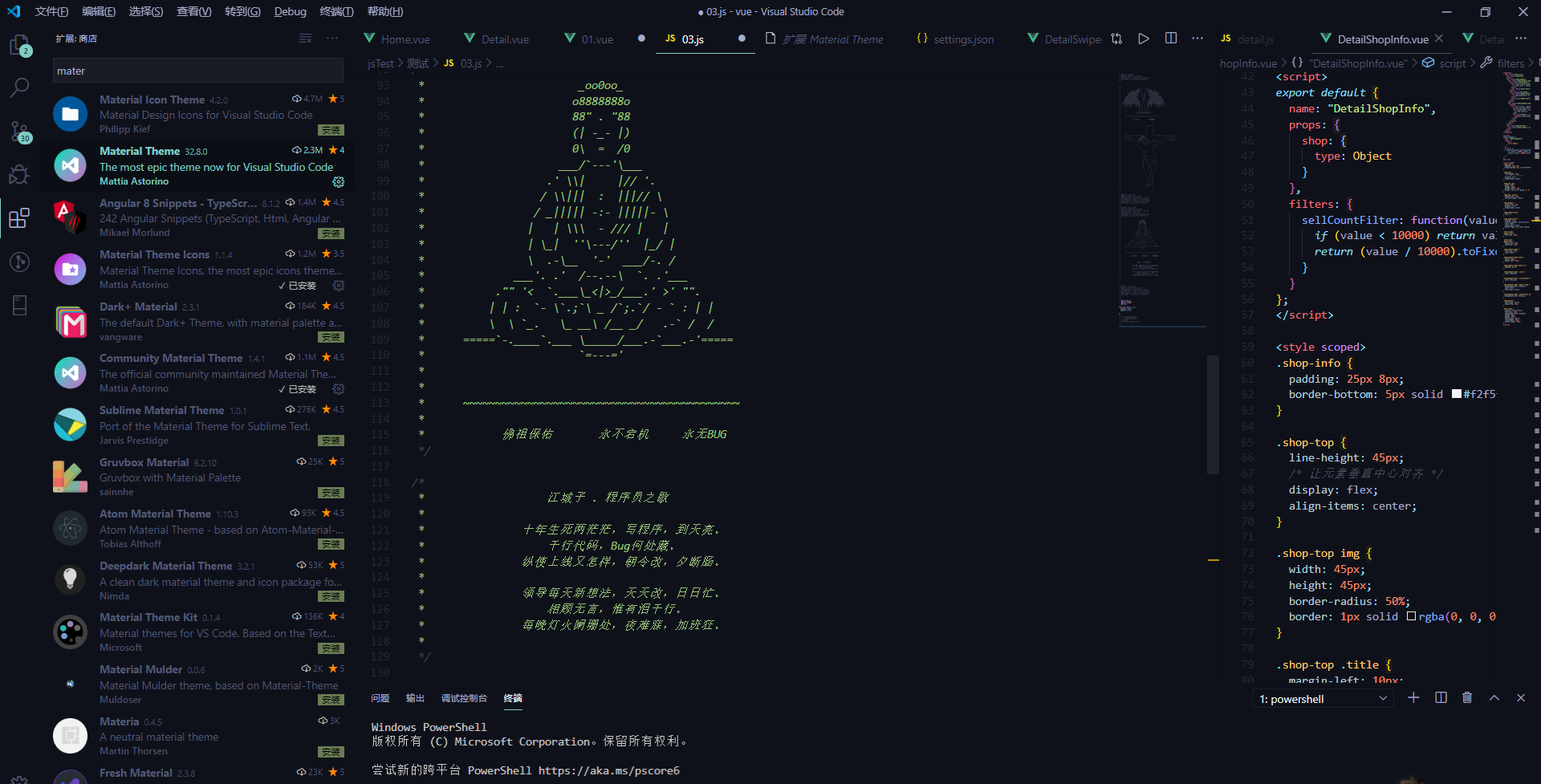Image resolution: width=1541 pixels, height=784 pixels.
Task: Open the Debug view bug icon
Action: point(19,174)
